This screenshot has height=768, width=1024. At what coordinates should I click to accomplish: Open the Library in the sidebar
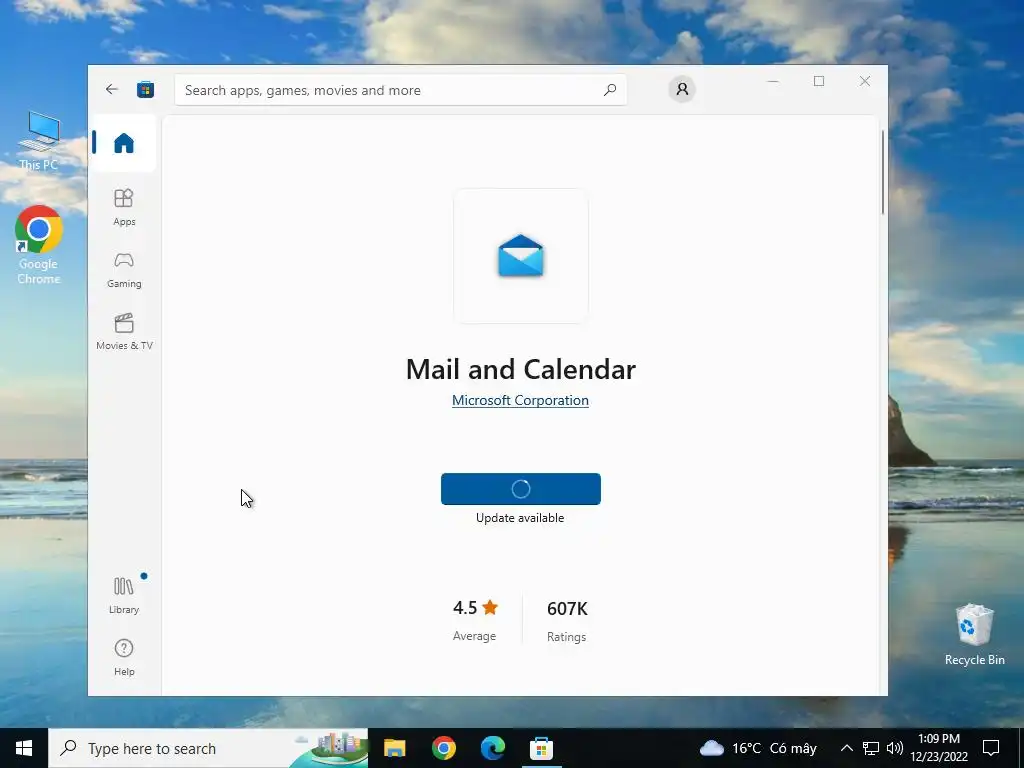123,595
